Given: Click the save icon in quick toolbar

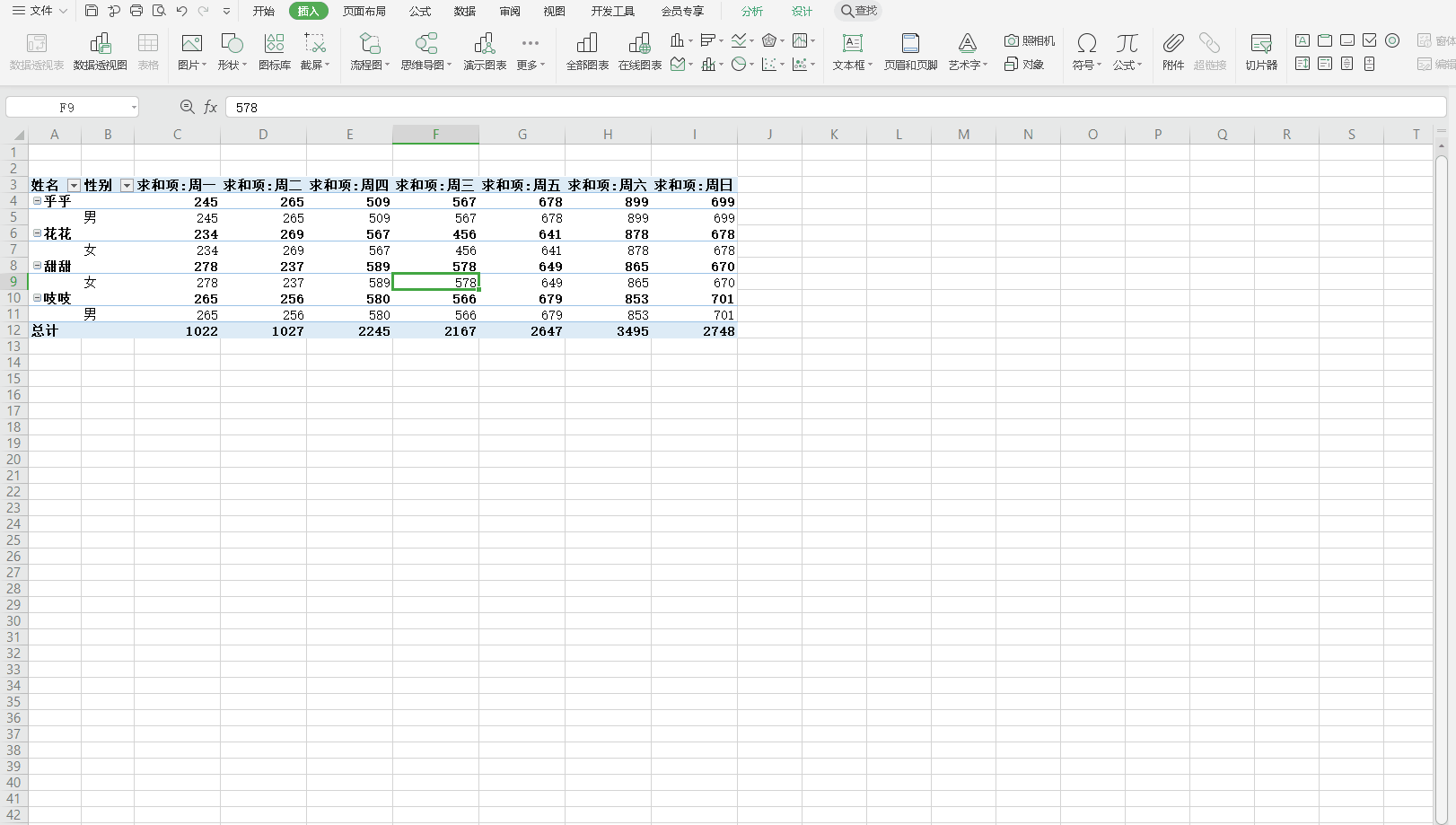Looking at the screenshot, I should click(x=92, y=11).
